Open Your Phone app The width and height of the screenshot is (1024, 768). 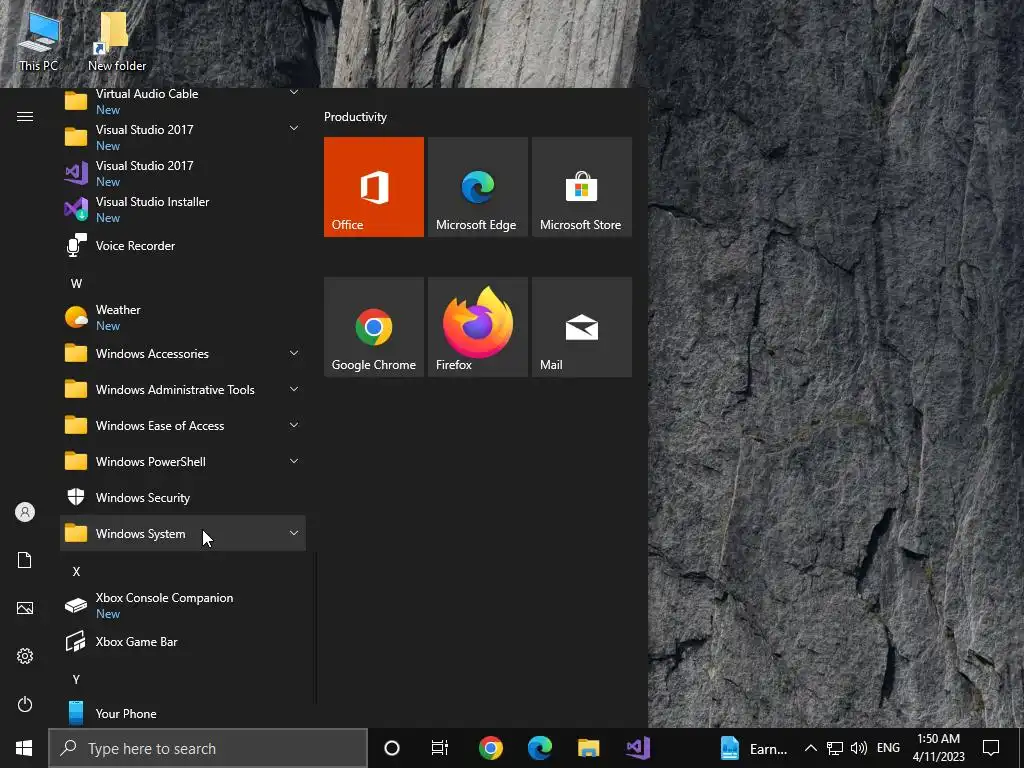(x=183, y=713)
